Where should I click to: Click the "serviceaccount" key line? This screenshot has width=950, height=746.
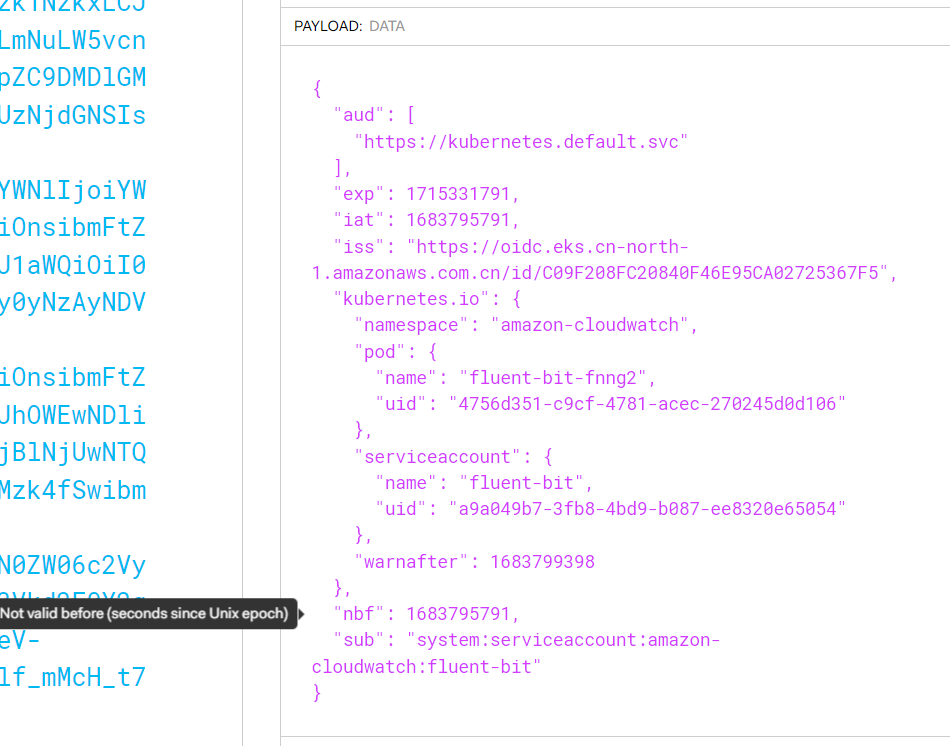point(453,456)
